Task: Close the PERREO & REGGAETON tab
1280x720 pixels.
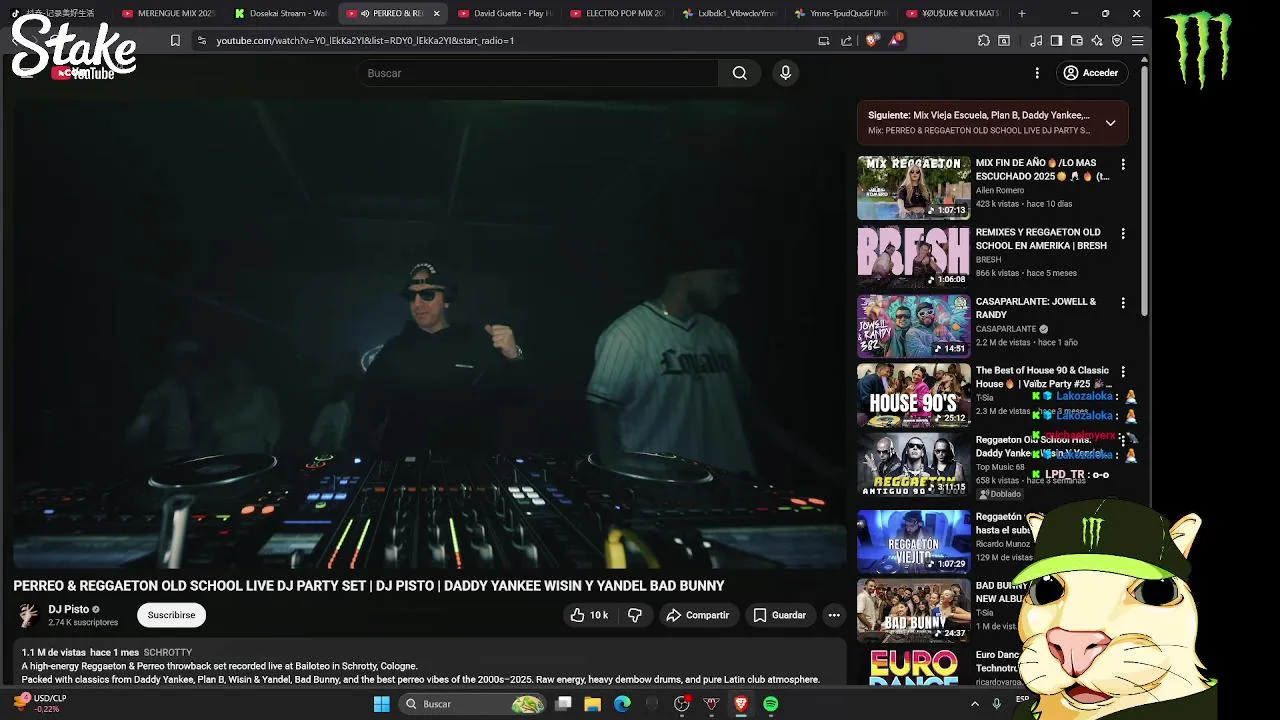Action: [436, 13]
